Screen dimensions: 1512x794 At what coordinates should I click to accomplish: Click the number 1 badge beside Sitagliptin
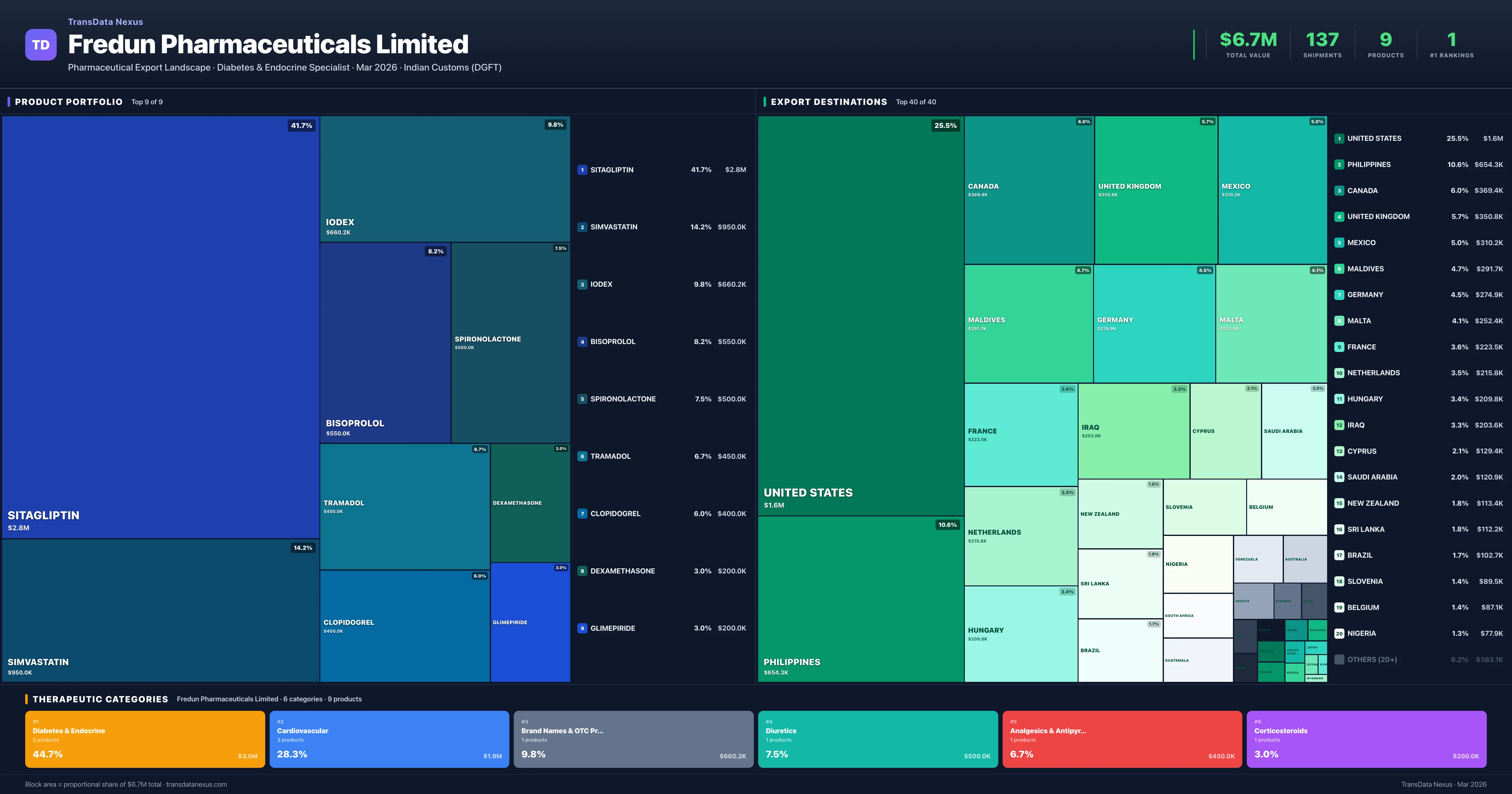coord(582,170)
